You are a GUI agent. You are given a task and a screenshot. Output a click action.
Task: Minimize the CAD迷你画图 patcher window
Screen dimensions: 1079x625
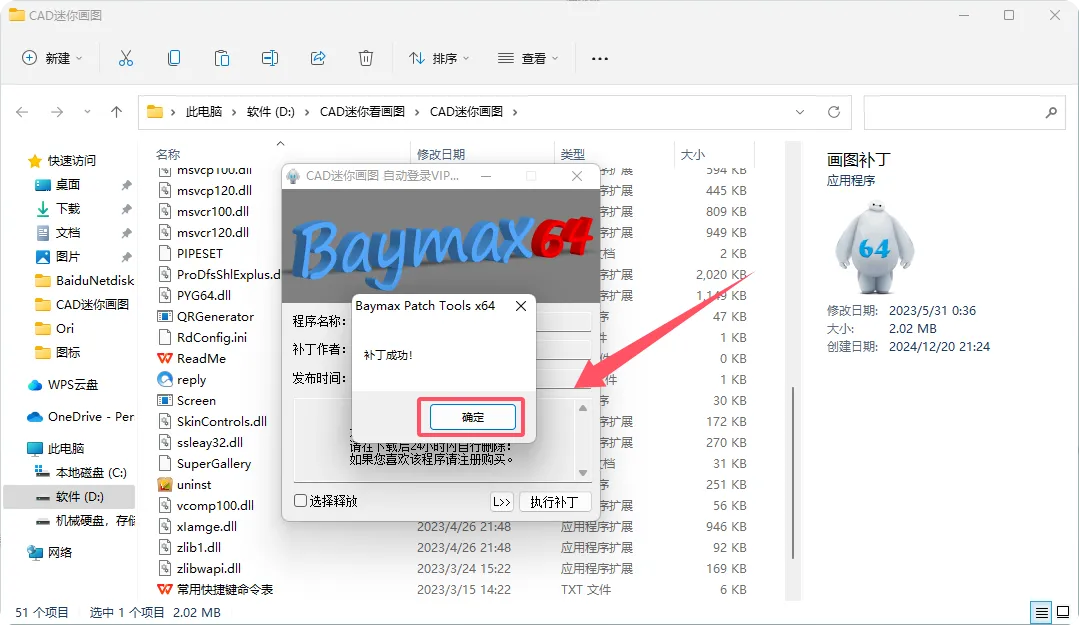coord(486,176)
